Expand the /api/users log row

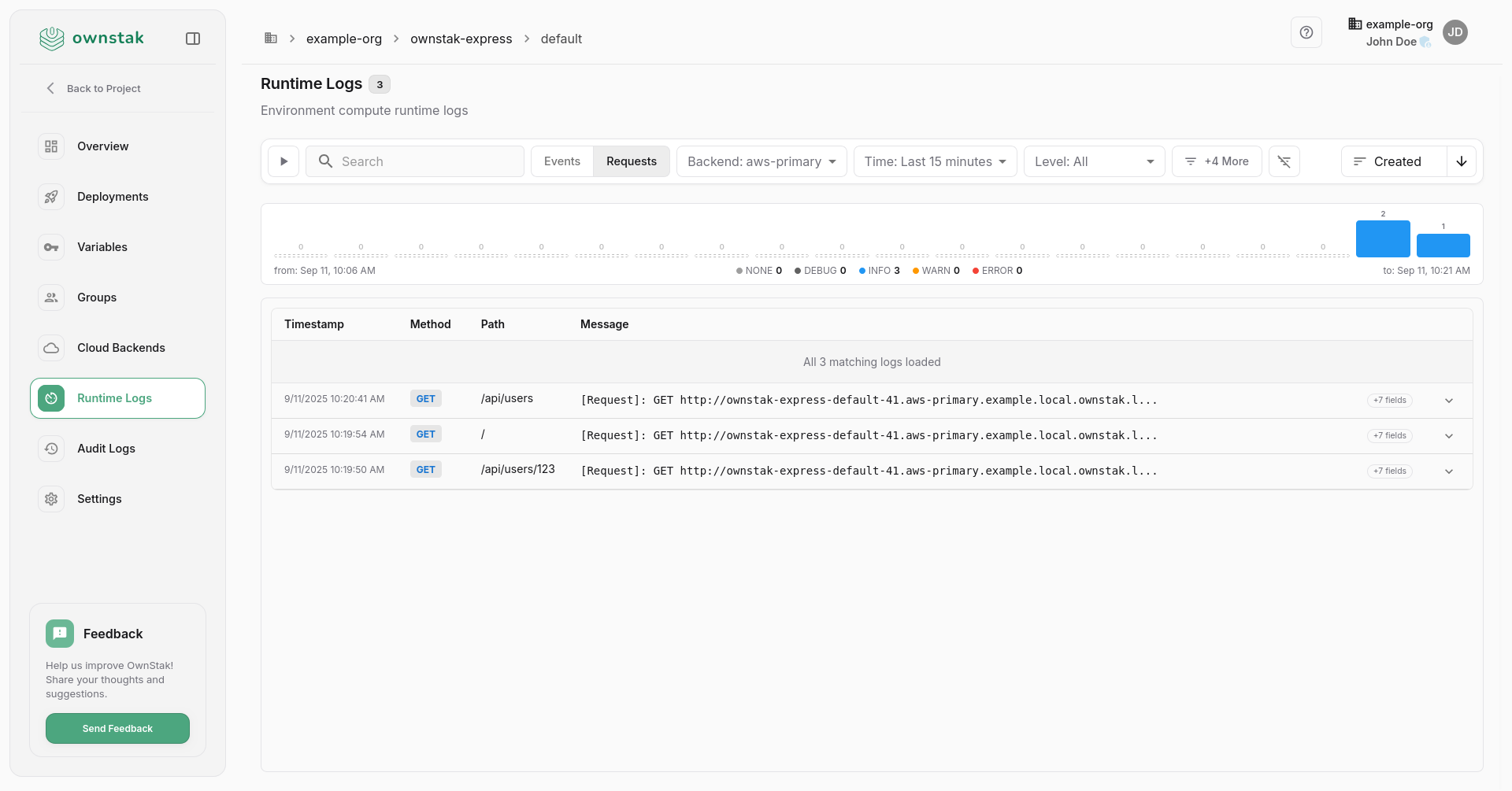[1448, 401]
